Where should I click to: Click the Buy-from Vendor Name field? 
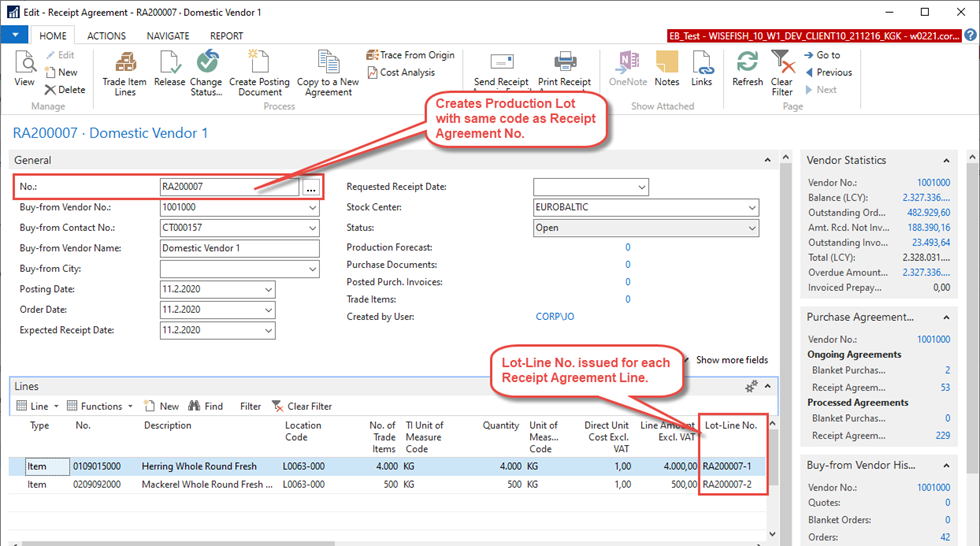(x=239, y=249)
